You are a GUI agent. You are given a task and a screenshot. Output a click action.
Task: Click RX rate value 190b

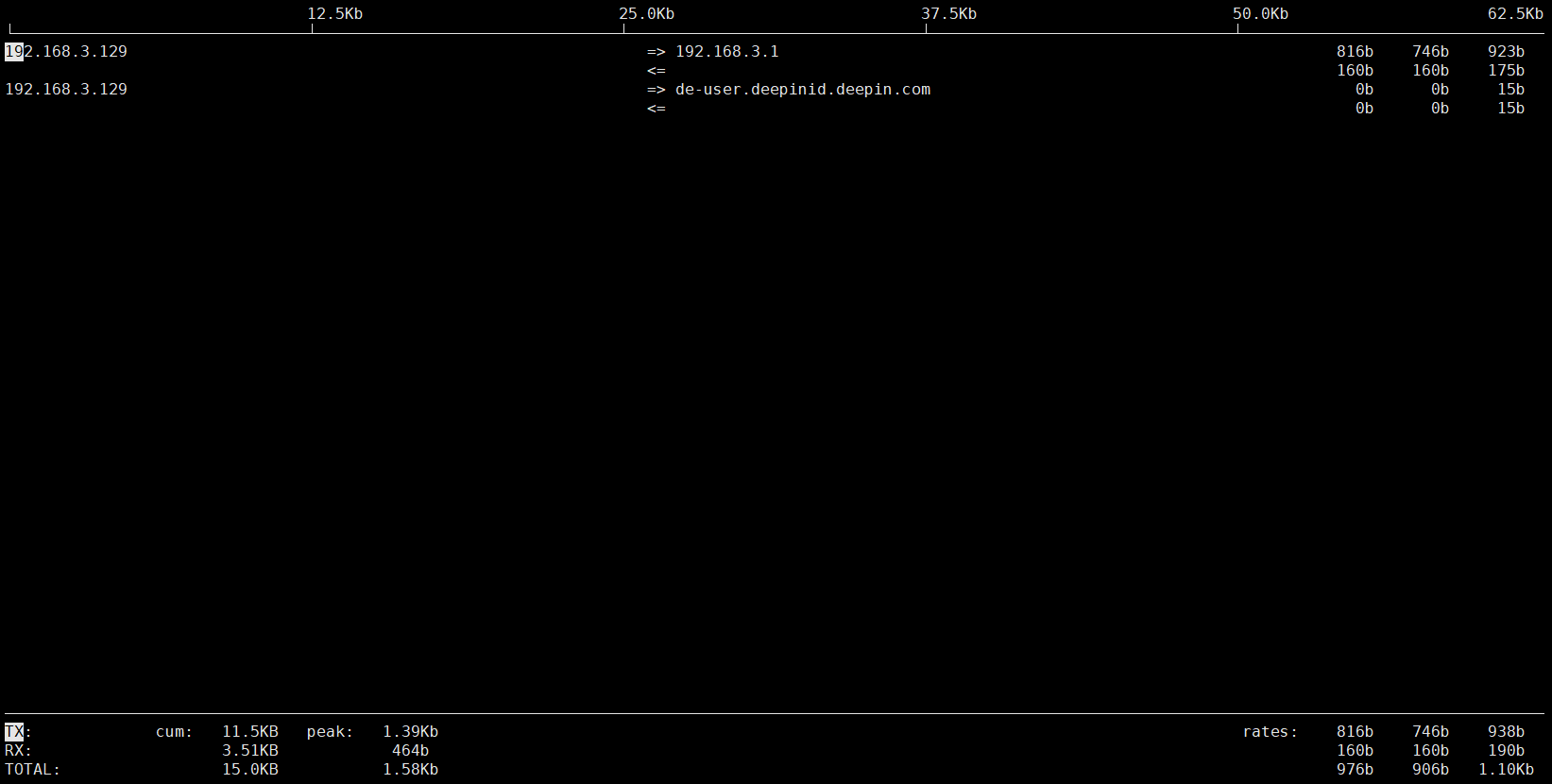1507,750
